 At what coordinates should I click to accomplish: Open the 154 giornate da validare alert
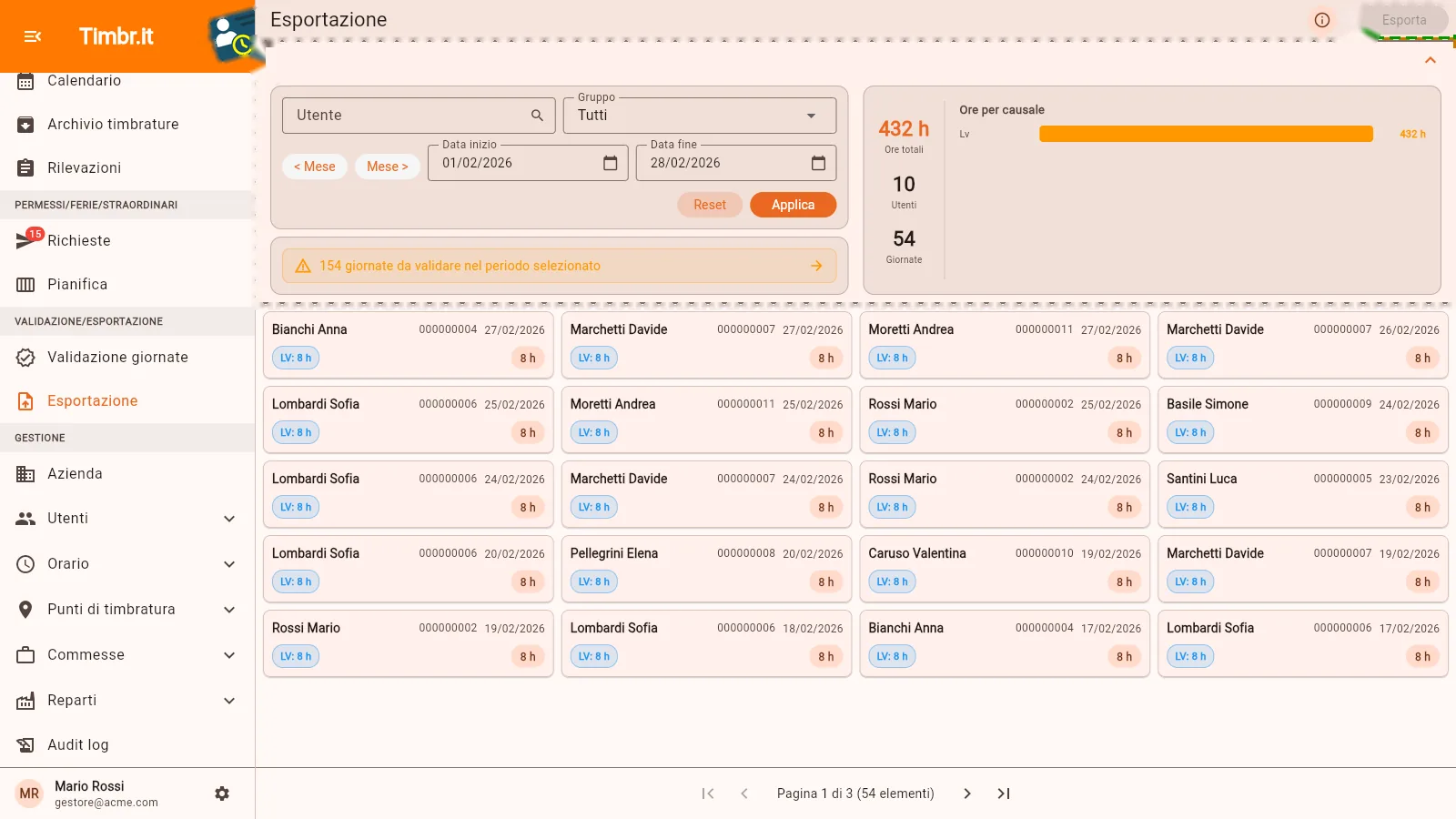[x=560, y=266]
